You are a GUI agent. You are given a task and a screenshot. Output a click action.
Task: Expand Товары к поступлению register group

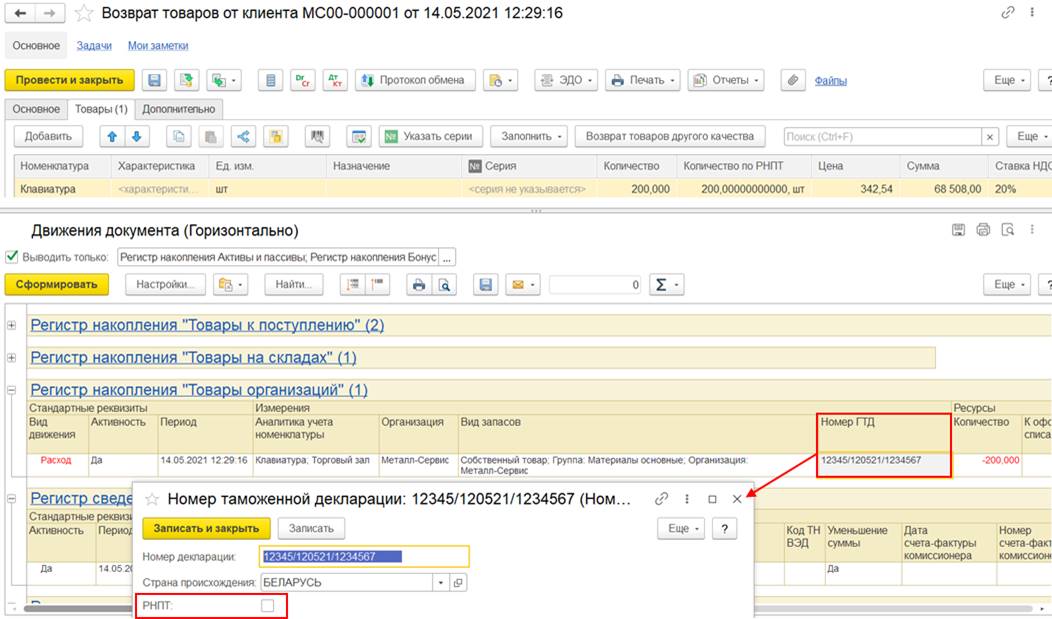pos(11,325)
